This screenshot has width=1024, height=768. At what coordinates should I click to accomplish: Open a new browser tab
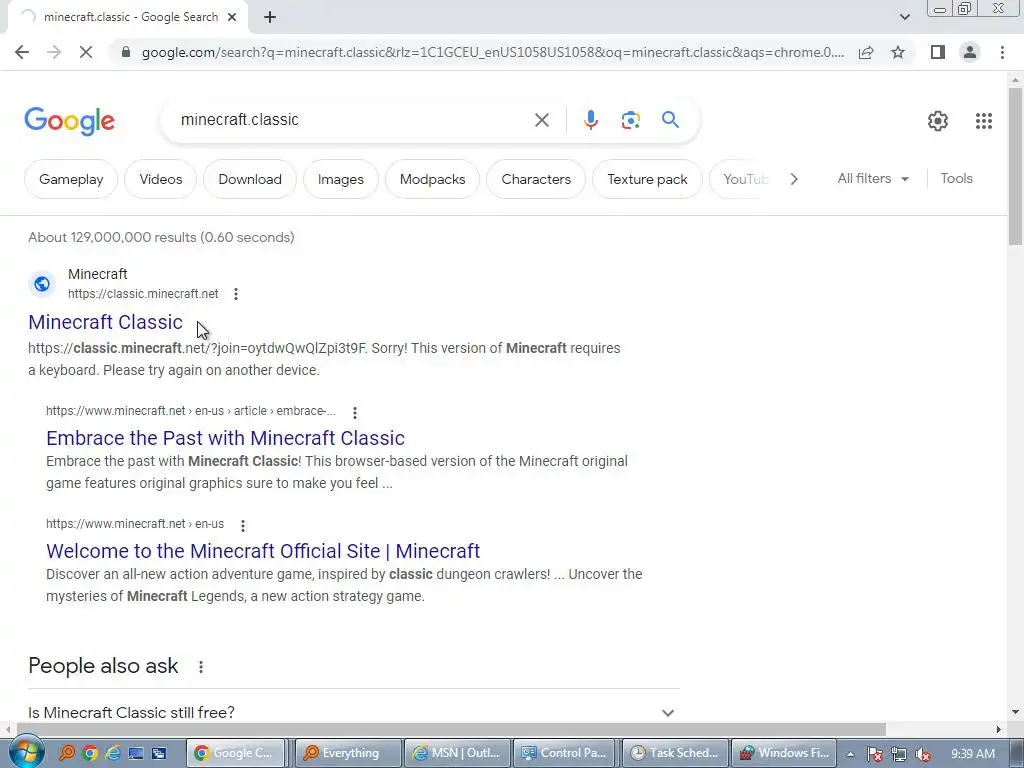point(270,18)
